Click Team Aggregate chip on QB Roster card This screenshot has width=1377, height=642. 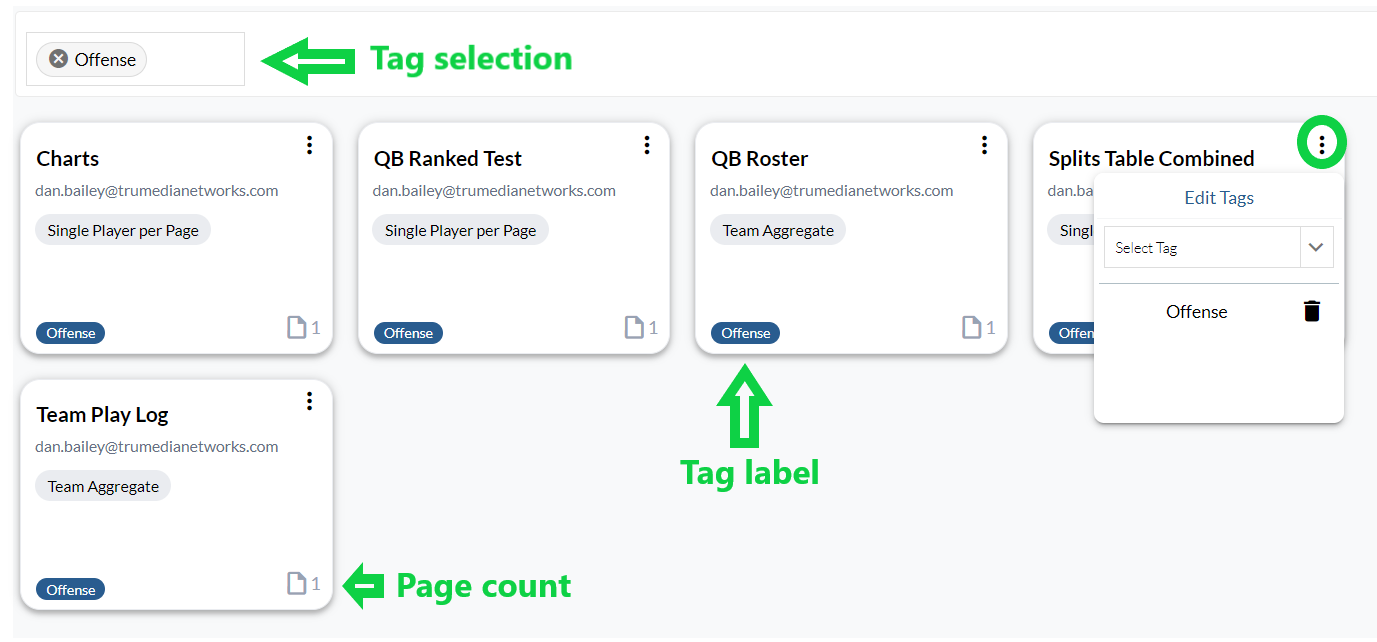coord(778,231)
